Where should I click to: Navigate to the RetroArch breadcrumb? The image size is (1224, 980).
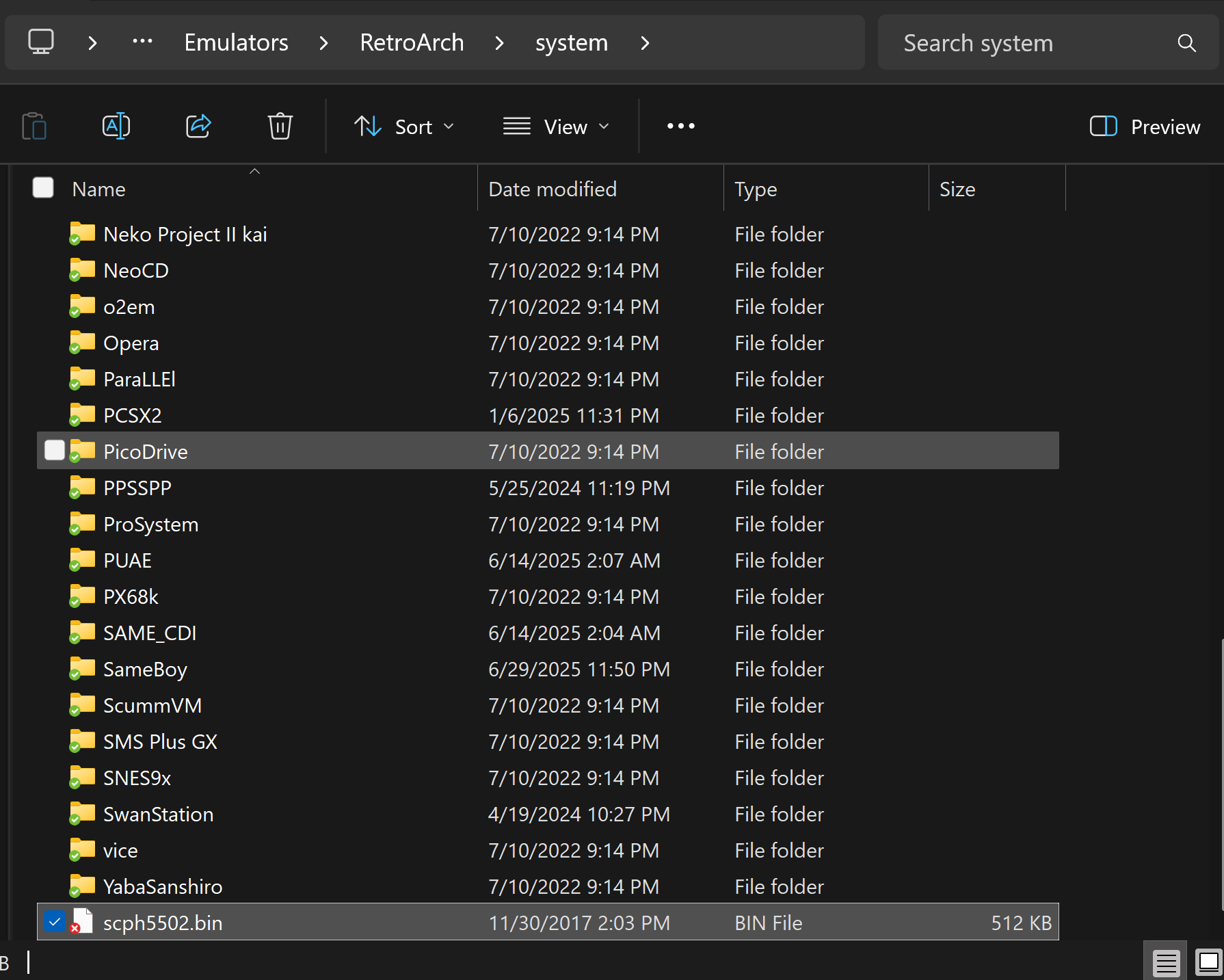(412, 42)
